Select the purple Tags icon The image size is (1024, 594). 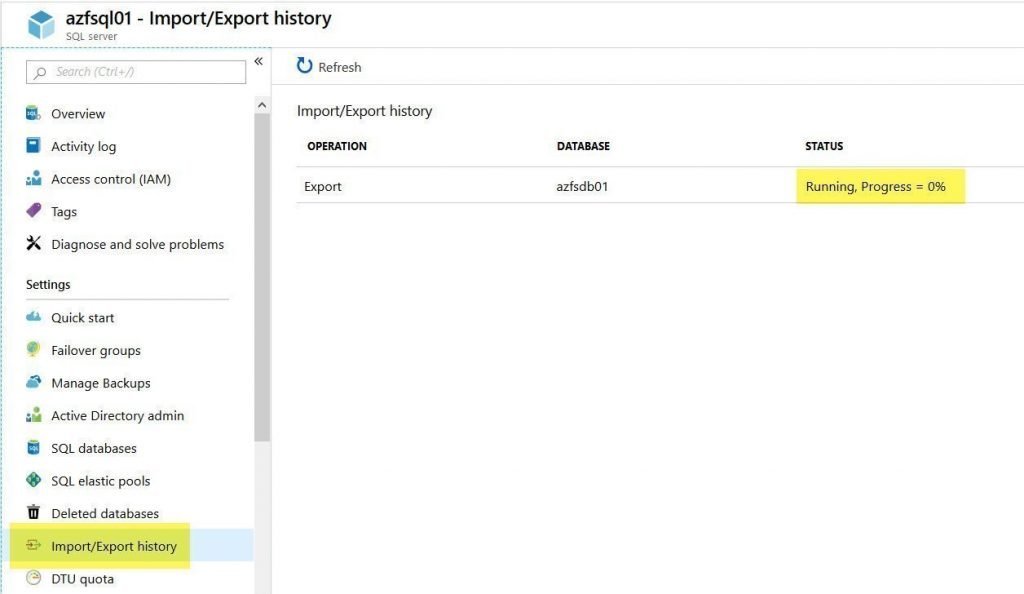click(x=33, y=210)
